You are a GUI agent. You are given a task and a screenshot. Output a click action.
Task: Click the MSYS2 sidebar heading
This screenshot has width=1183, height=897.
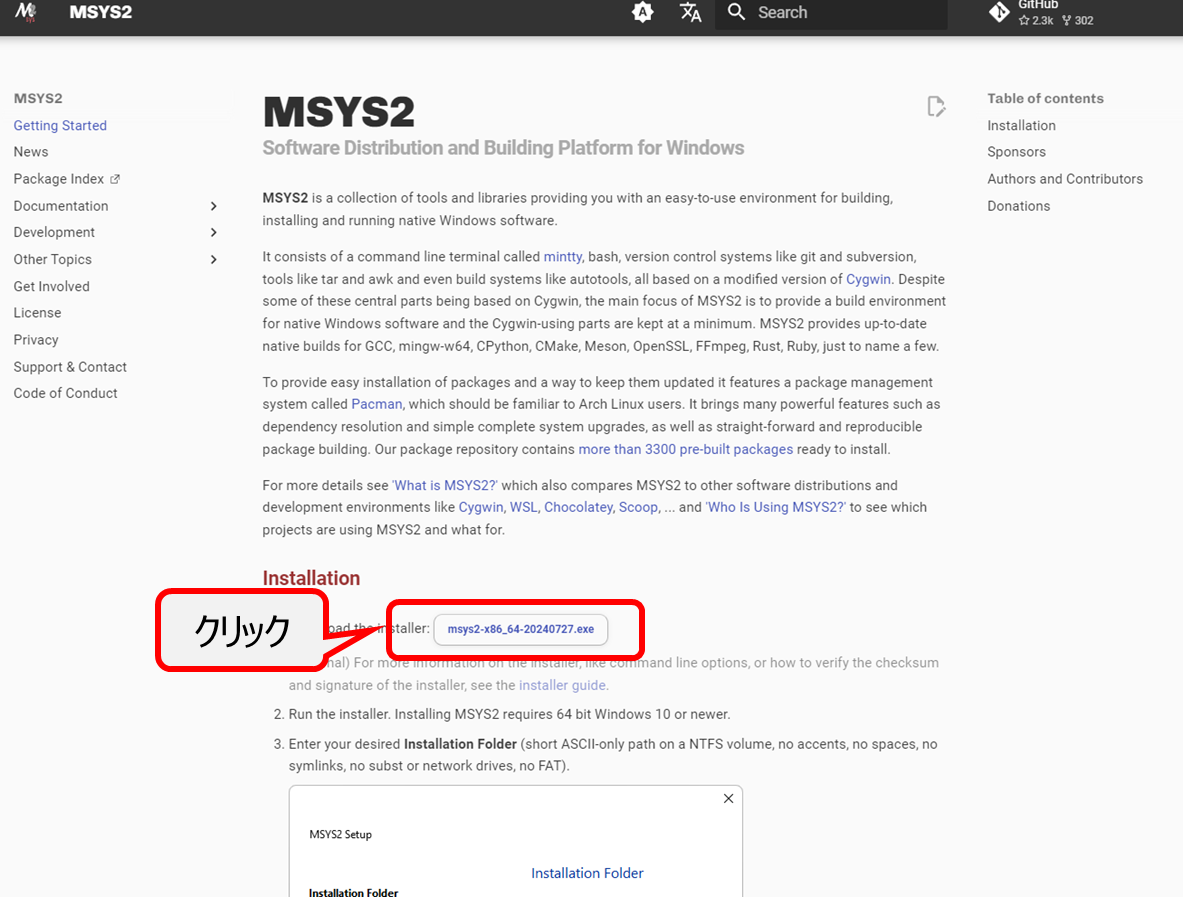click(38, 98)
